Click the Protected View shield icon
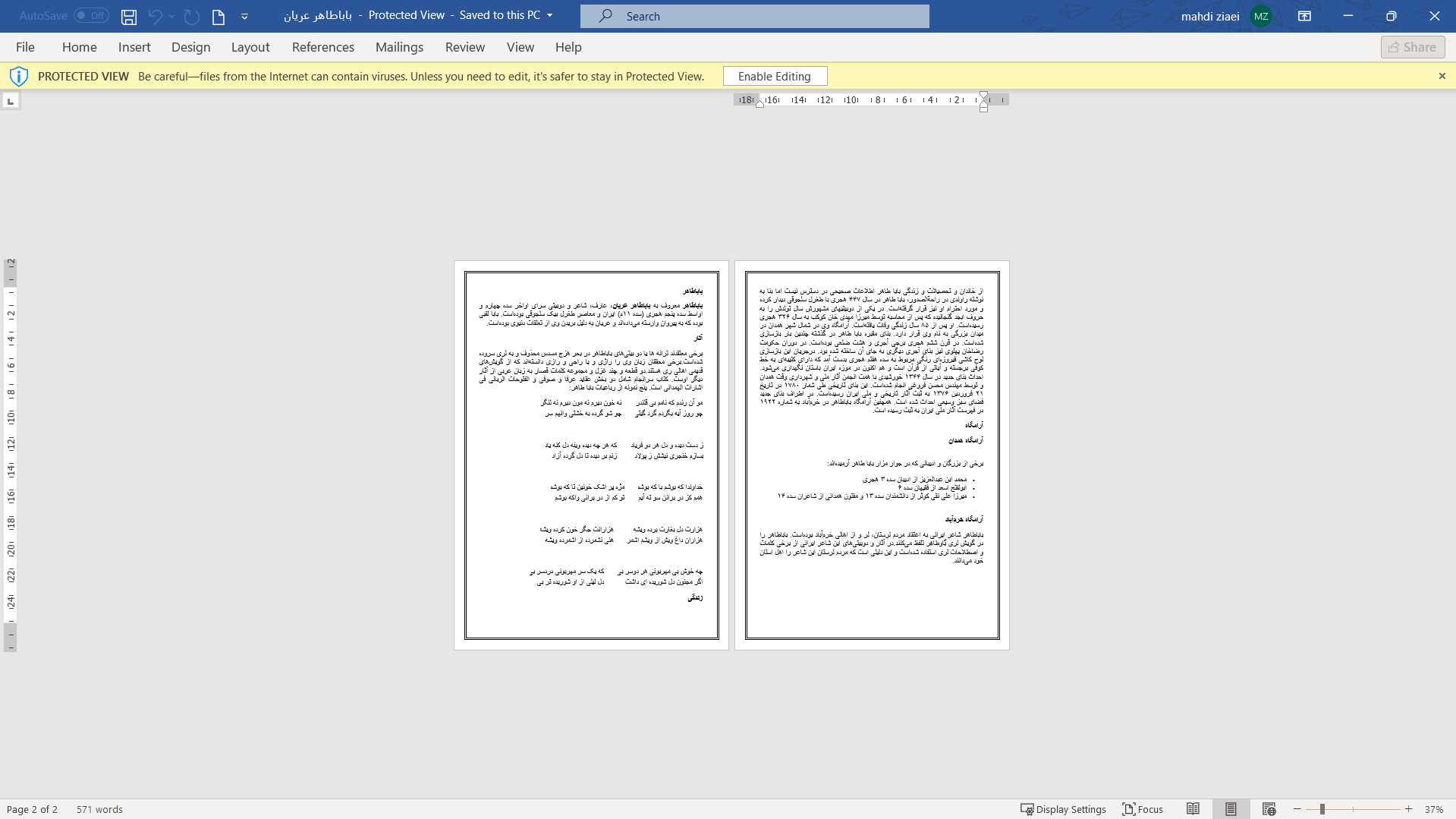 (19, 76)
